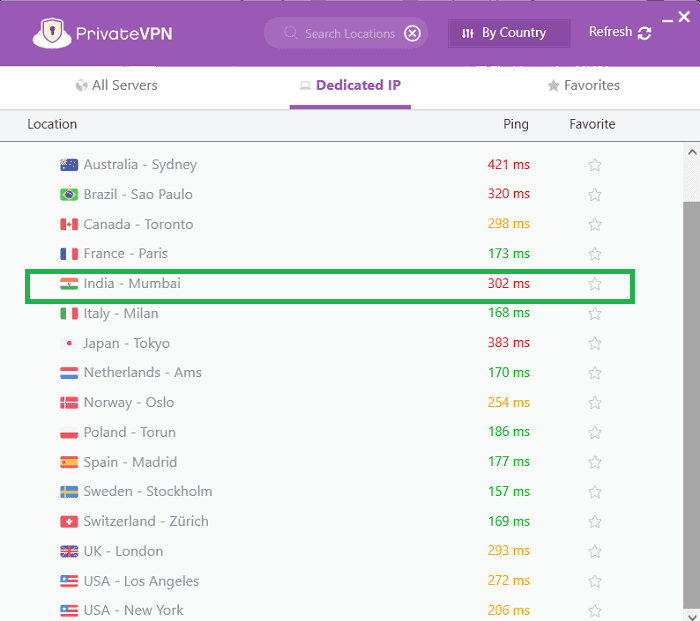
Task: Favorite the India - Mumbai server
Action: (x=595, y=284)
